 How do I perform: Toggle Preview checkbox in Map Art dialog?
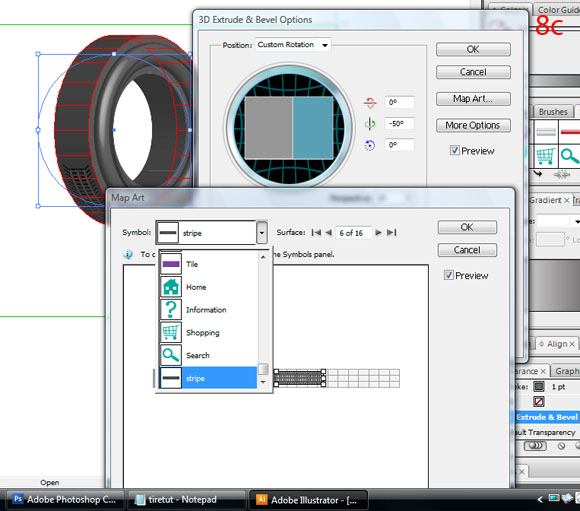click(448, 275)
